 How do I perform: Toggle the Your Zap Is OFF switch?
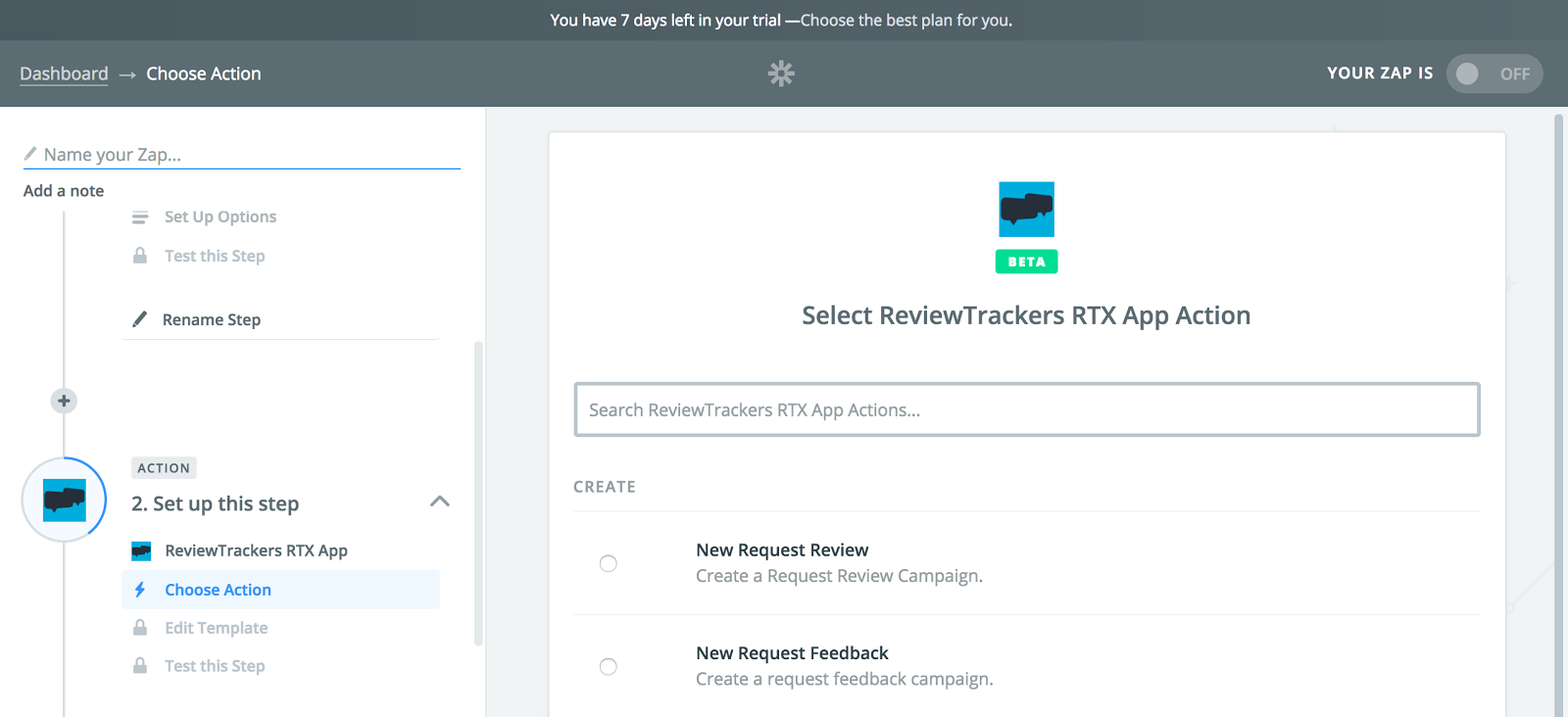point(1494,73)
